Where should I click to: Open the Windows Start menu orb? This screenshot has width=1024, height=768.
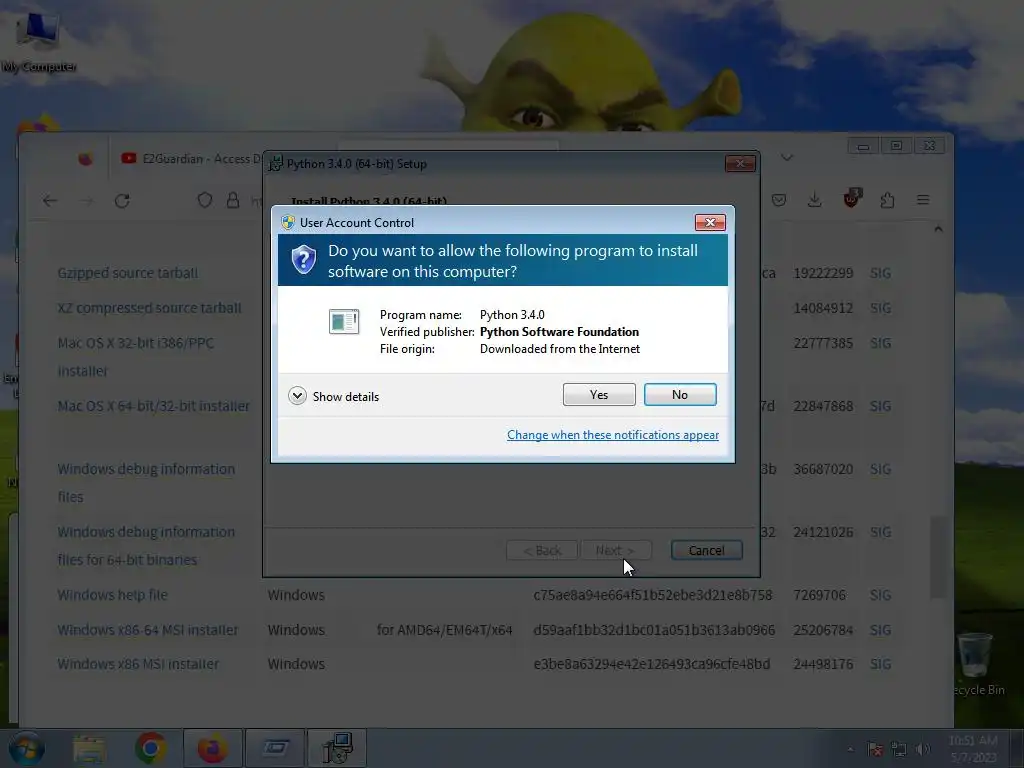(x=25, y=748)
